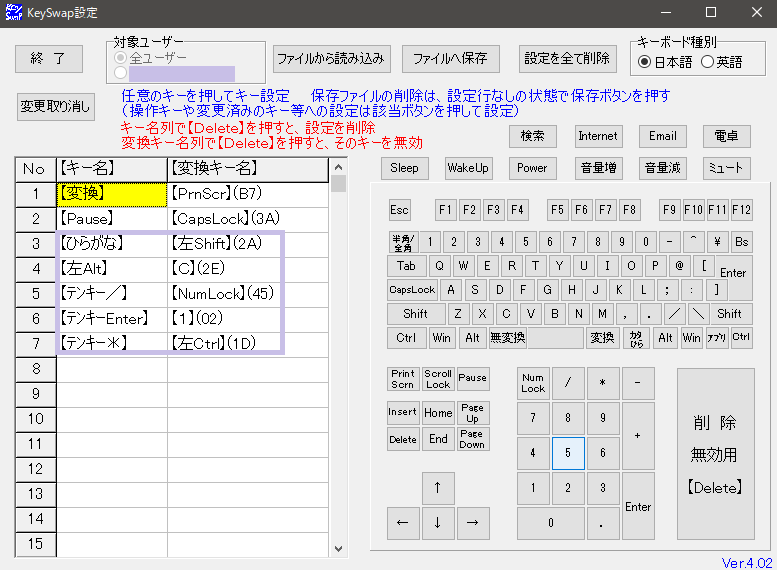The height and width of the screenshot is (570, 777).
Task: Select the 英語 keyboard type
Action: tap(722, 62)
